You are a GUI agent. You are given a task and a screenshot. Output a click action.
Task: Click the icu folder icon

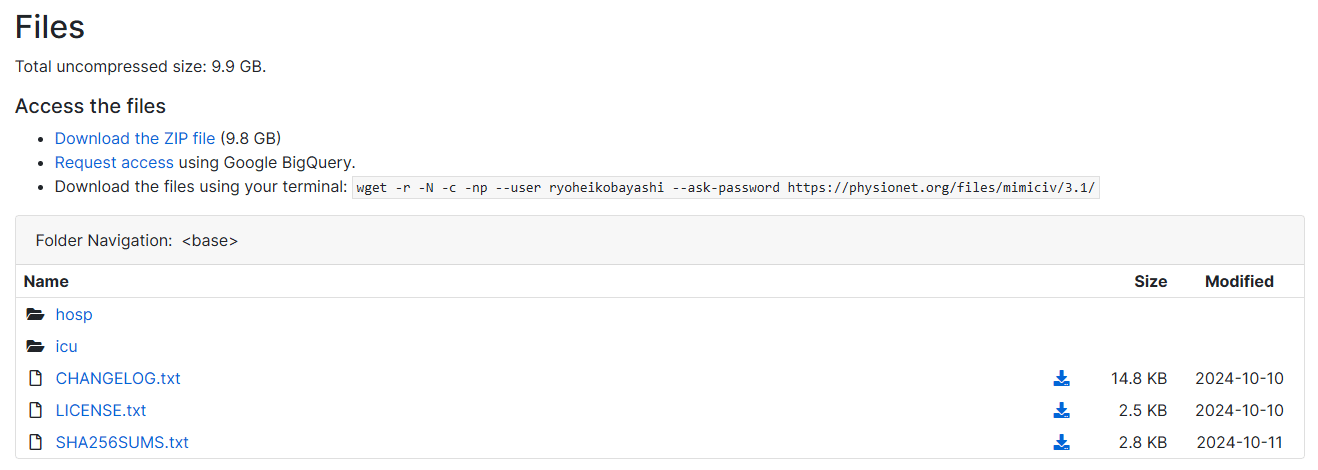[x=36, y=346]
